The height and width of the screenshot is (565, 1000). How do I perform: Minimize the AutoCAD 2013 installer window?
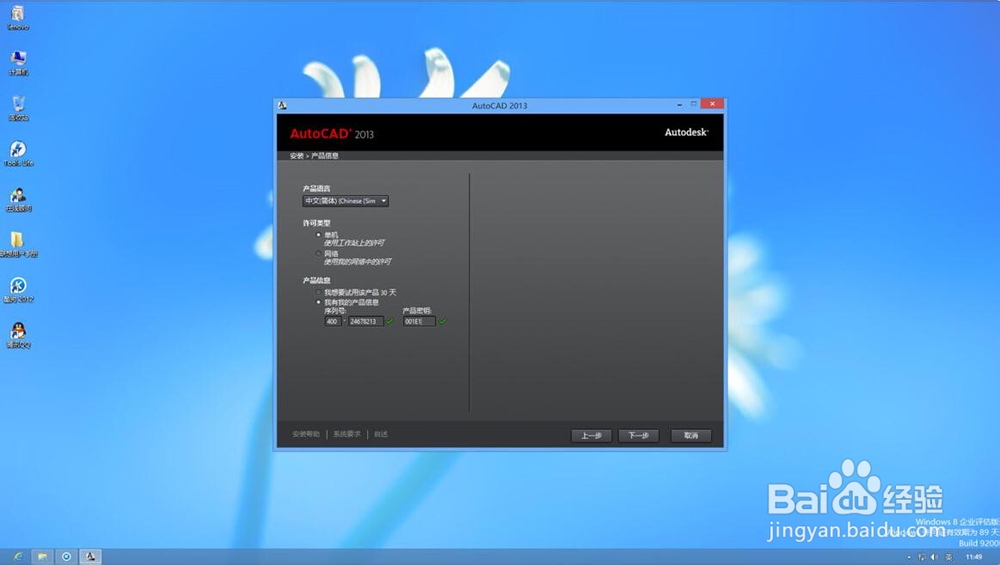680,104
